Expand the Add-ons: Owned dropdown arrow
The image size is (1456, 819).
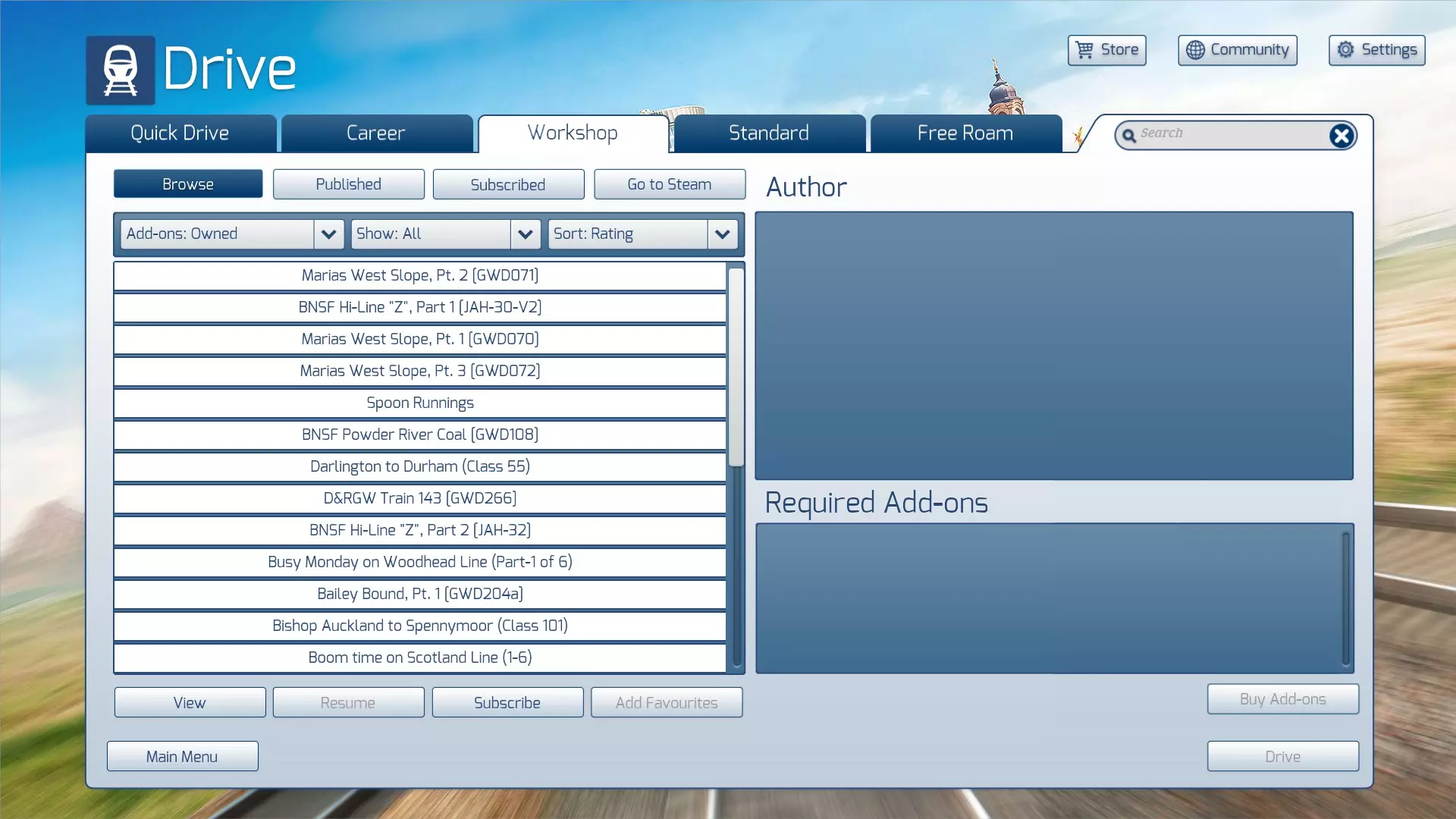[328, 234]
